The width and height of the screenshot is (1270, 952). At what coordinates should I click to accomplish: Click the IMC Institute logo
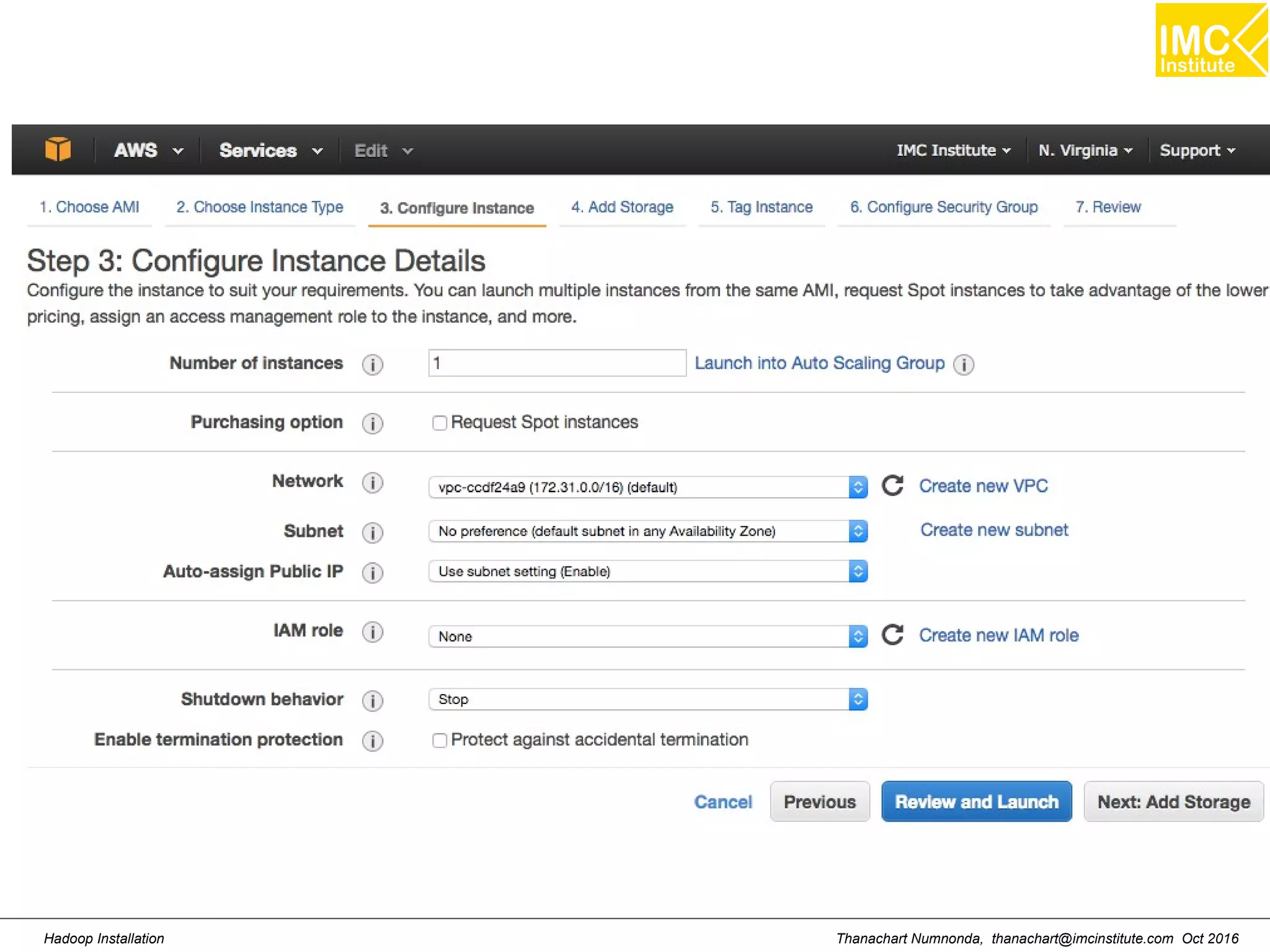click(1211, 40)
